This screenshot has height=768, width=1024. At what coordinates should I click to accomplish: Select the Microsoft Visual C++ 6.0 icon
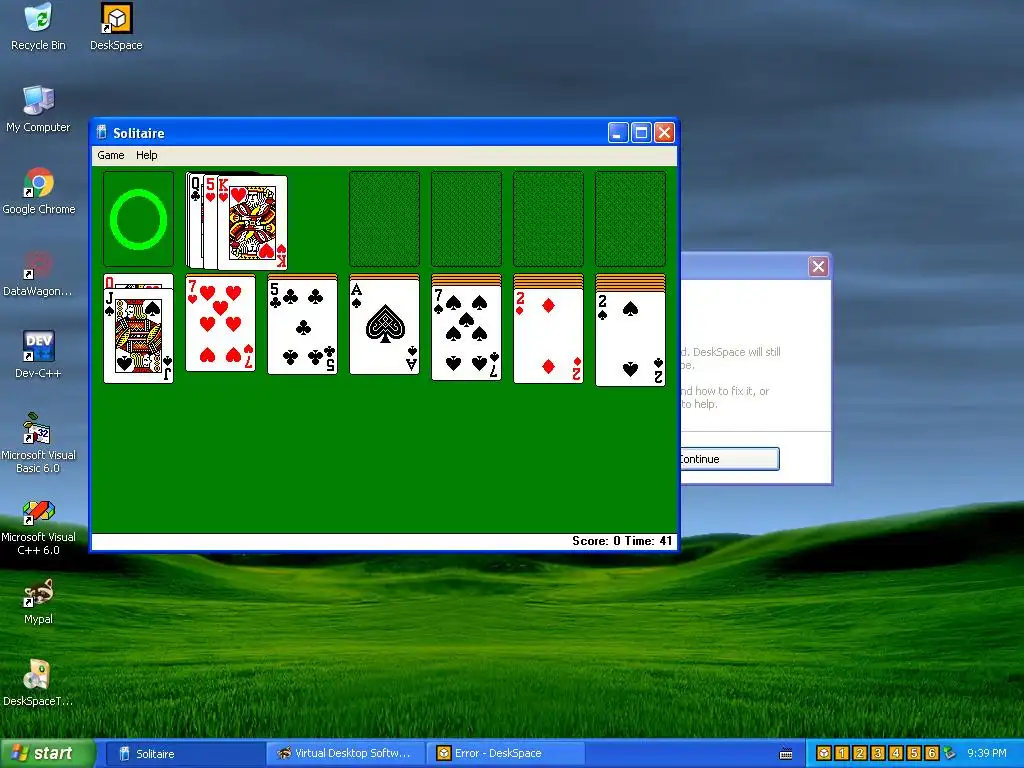tap(39, 526)
